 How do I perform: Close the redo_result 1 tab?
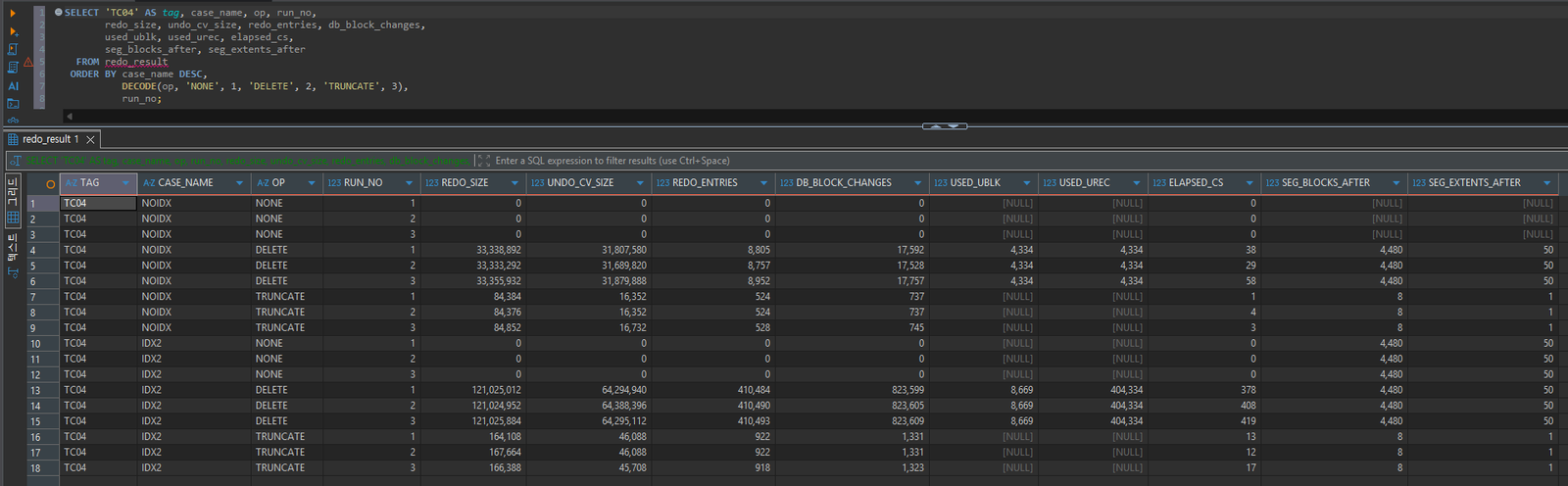pos(90,139)
